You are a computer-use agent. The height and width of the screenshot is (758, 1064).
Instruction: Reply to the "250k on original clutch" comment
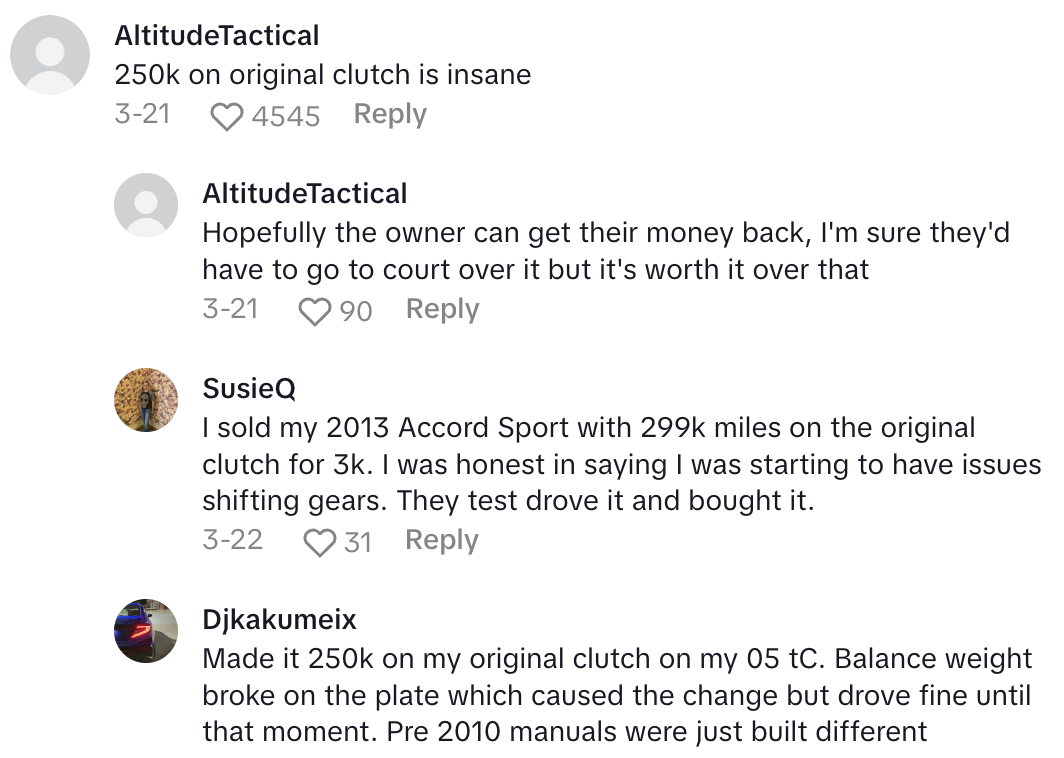tap(390, 115)
